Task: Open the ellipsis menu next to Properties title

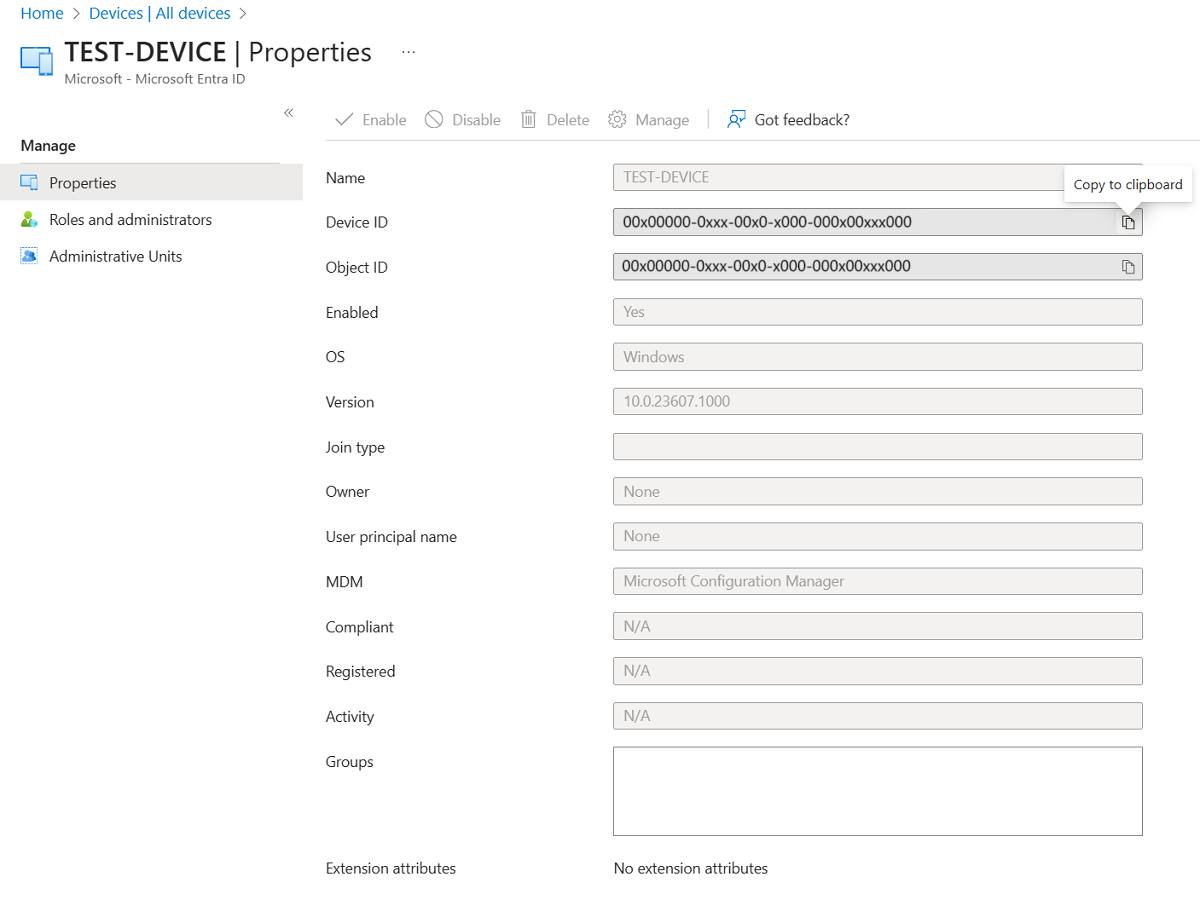Action: tap(407, 52)
